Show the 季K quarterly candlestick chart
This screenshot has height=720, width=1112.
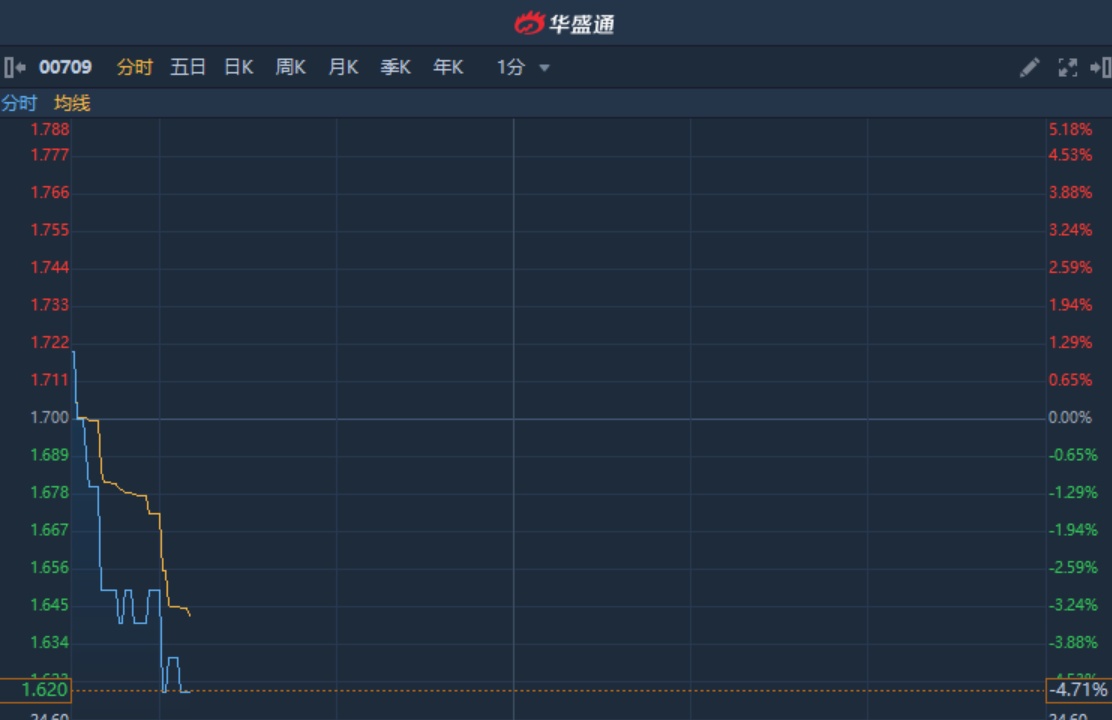click(x=395, y=68)
